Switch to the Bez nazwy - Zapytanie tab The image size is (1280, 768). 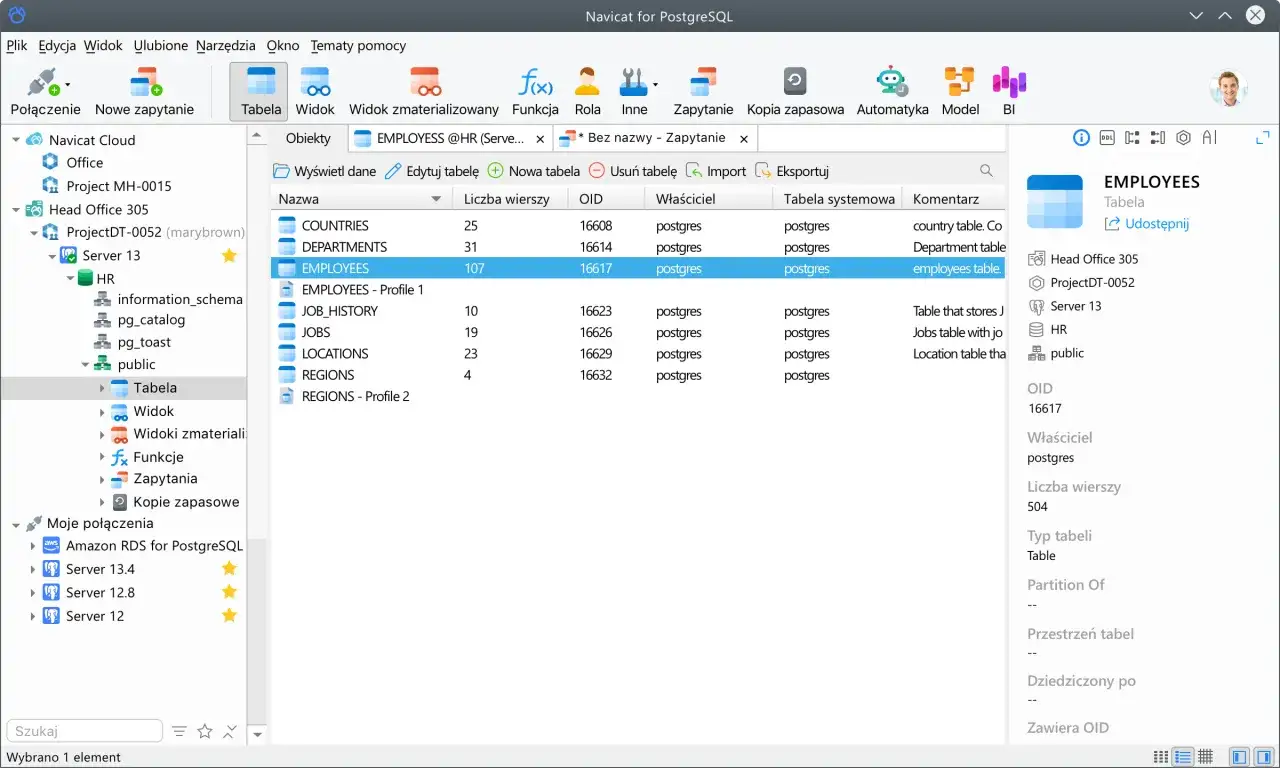(655, 138)
